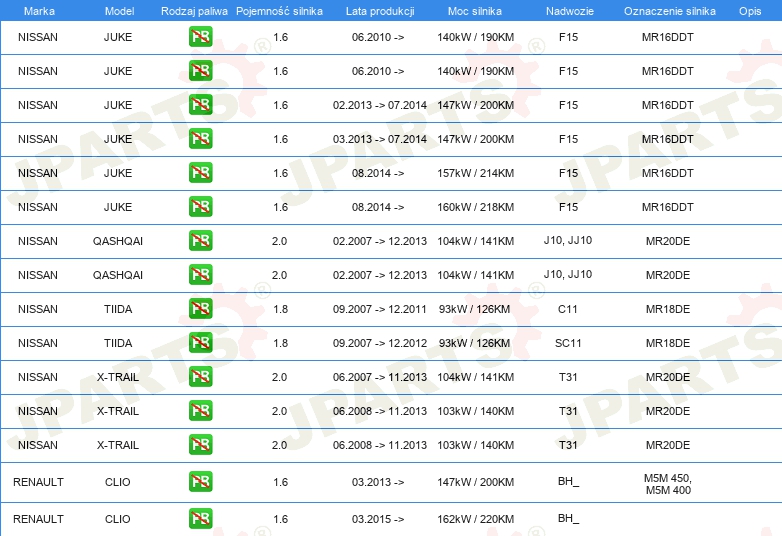Screen dimensions: 782x536
Task: Click JUKE in the 03.2013 -> 07.2014 row
Action: point(118,139)
